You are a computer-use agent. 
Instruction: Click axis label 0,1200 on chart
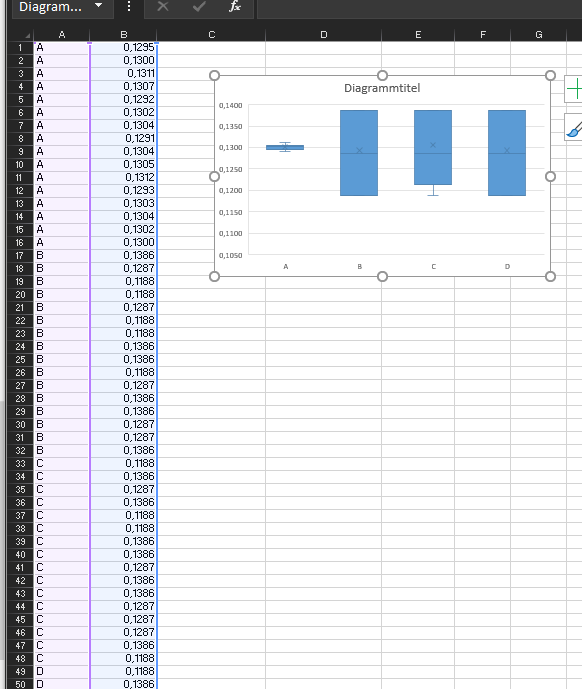[230, 191]
